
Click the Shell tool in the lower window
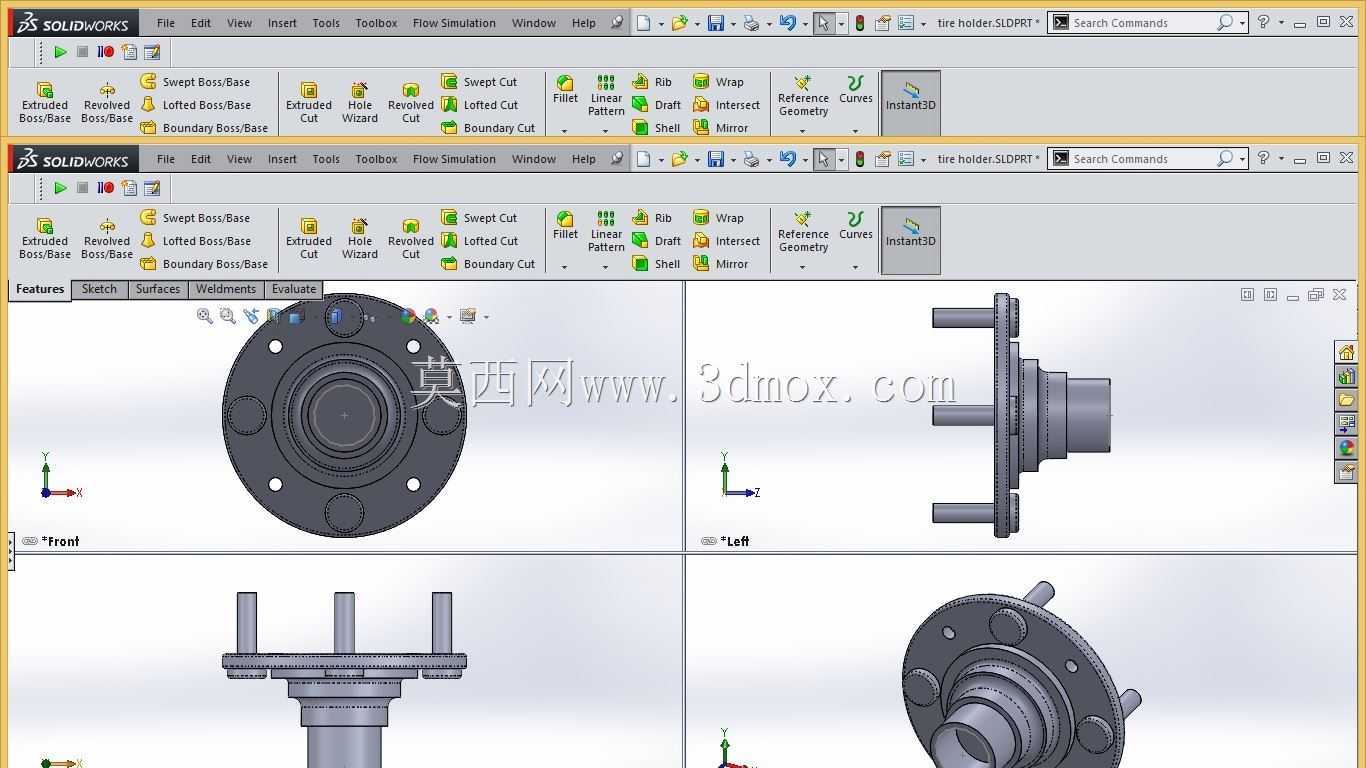pos(656,264)
